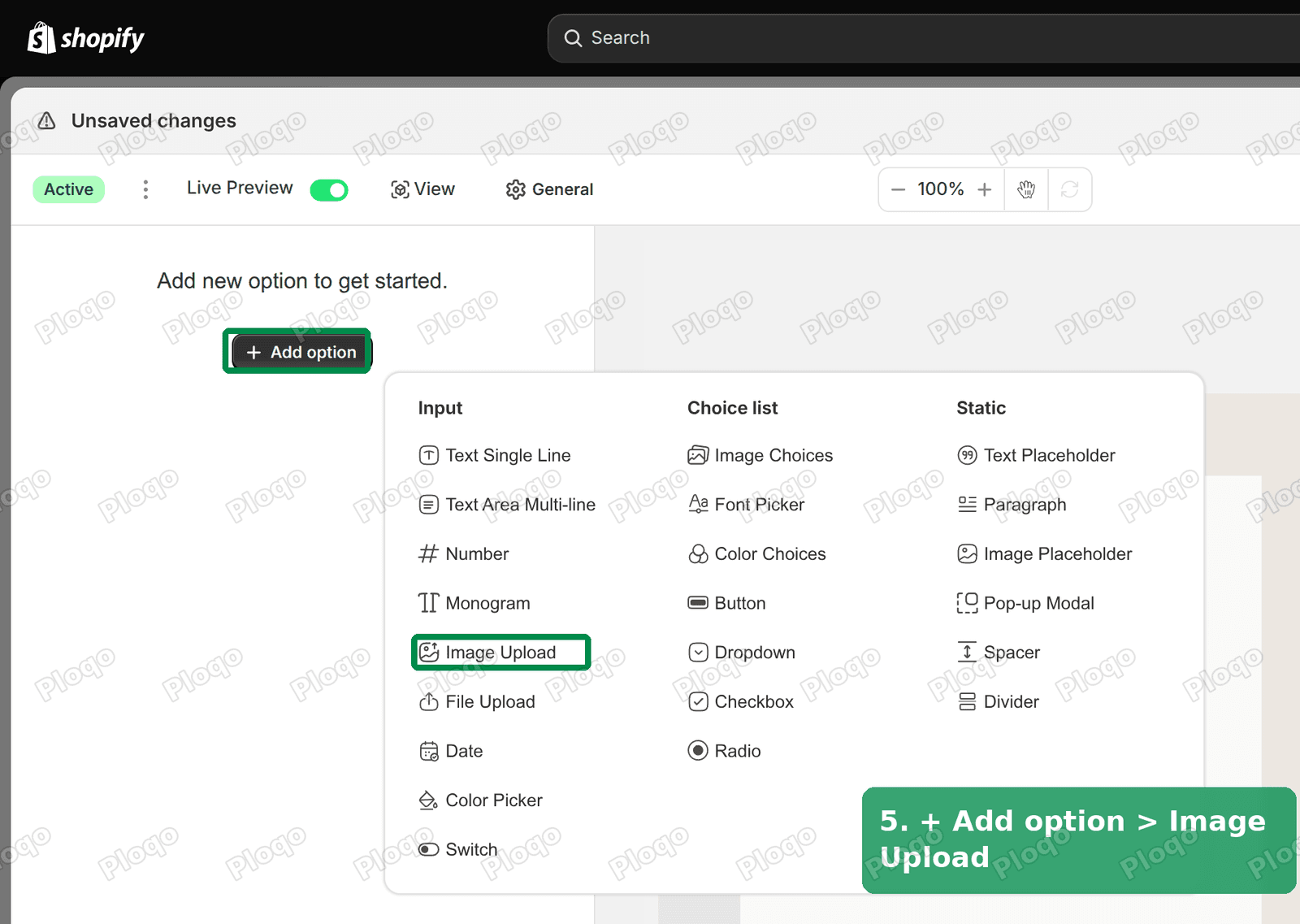Choose Text Area Multi-line option
Viewport: 1300px width, 924px height.
click(507, 505)
